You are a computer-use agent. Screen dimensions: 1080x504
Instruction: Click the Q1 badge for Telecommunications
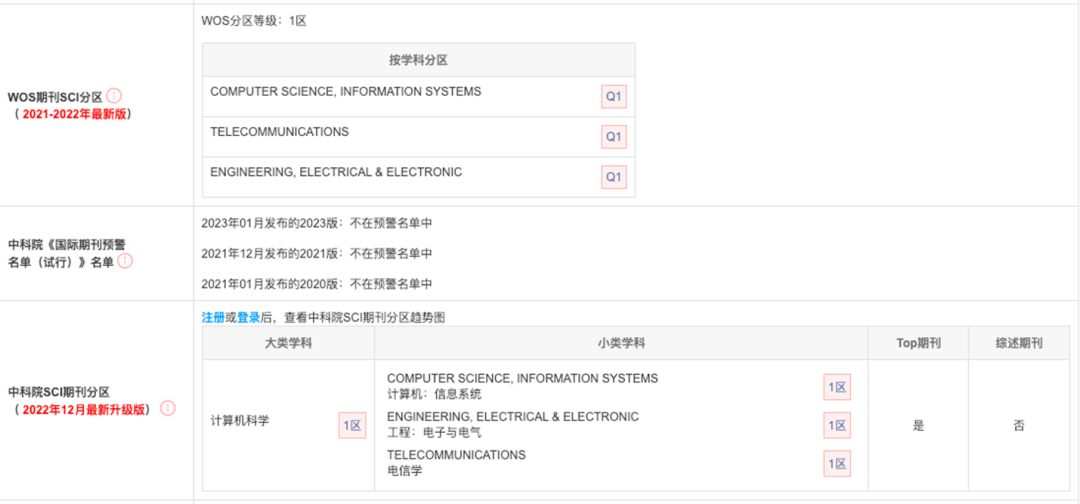(613, 137)
